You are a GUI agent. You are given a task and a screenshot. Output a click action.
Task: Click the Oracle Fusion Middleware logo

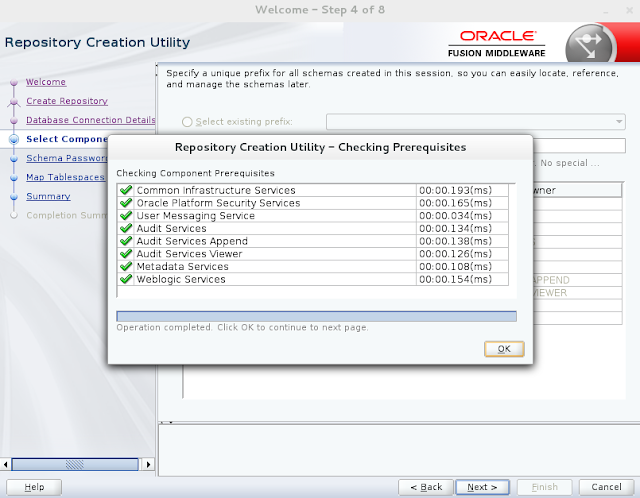(x=497, y=44)
